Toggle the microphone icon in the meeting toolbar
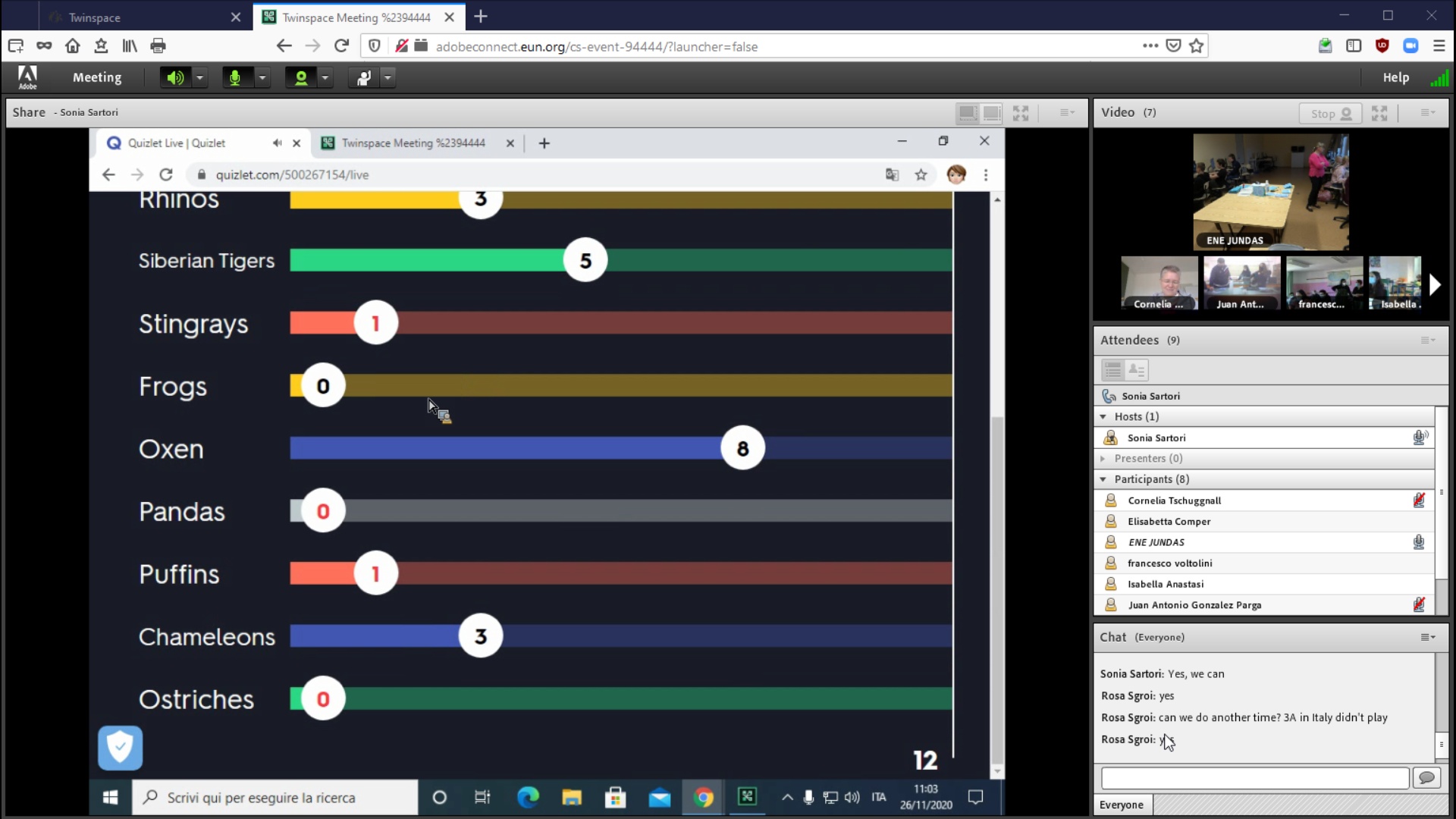This screenshot has height=819, width=1456. [235, 77]
